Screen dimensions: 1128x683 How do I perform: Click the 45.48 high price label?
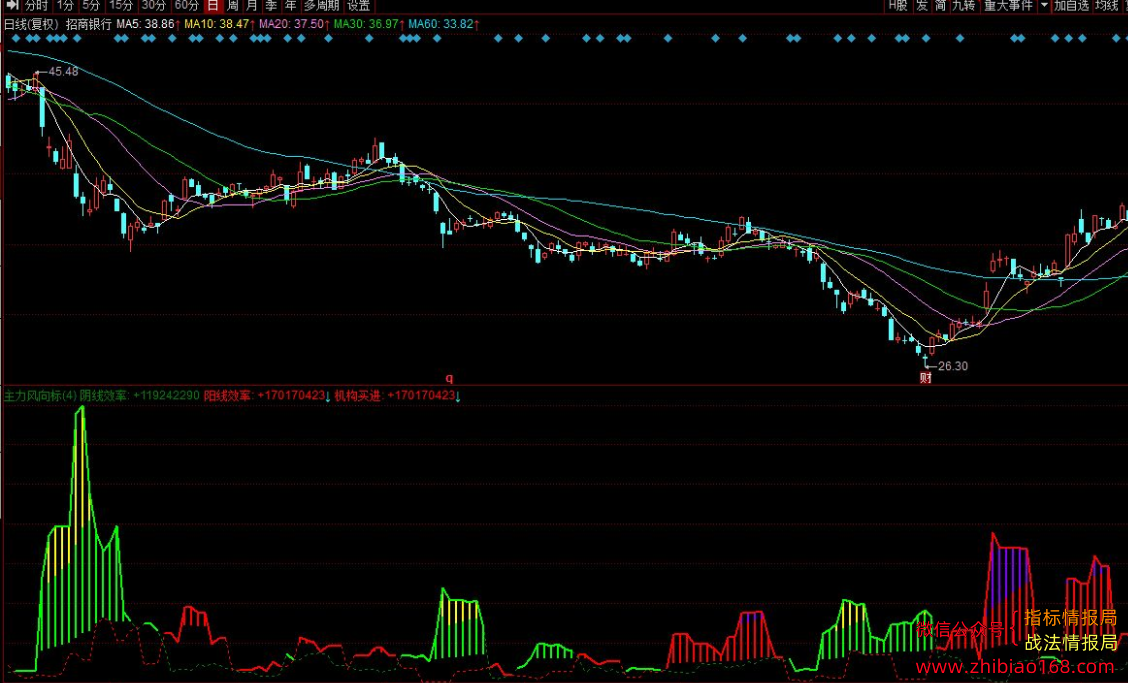tap(63, 71)
